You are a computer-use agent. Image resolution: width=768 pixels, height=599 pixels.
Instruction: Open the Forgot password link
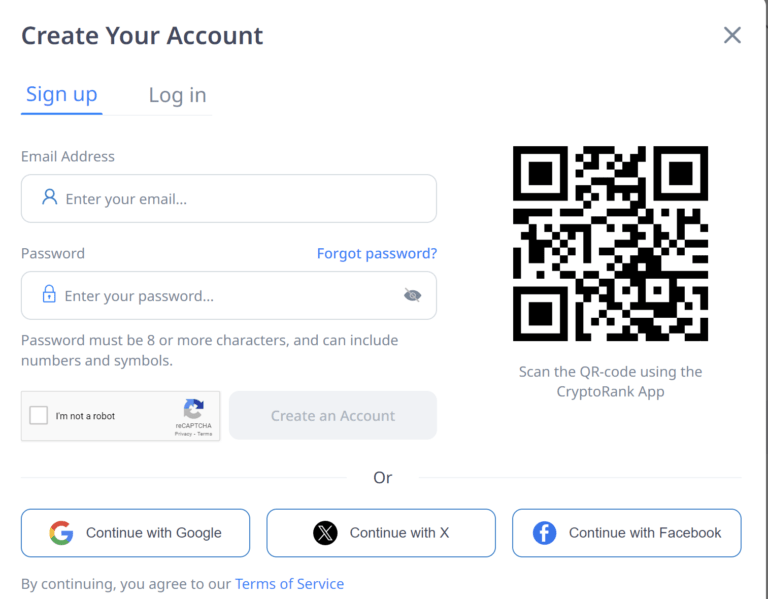pos(377,253)
